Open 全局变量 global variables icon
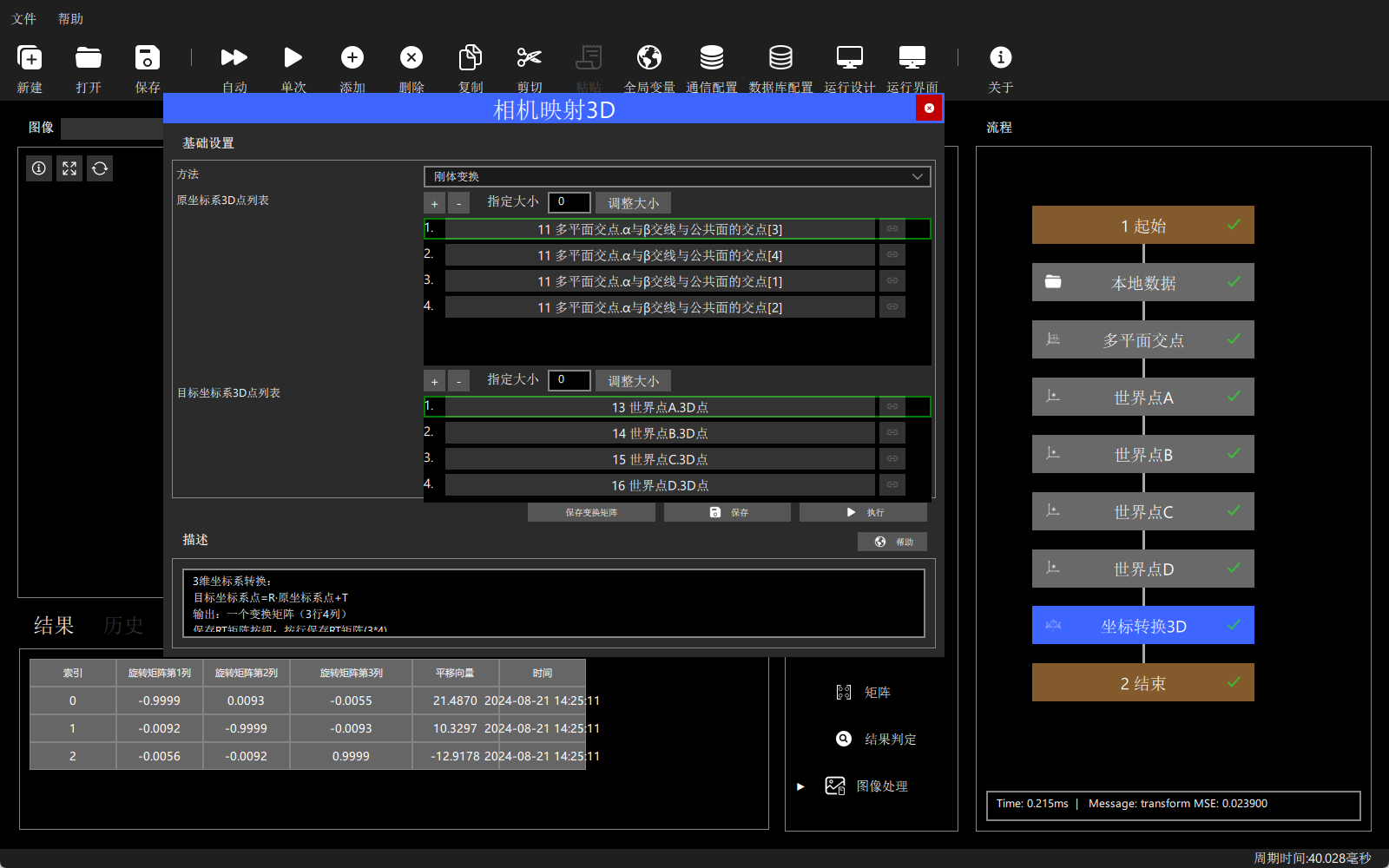The image size is (1389, 868). [x=649, y=58]
